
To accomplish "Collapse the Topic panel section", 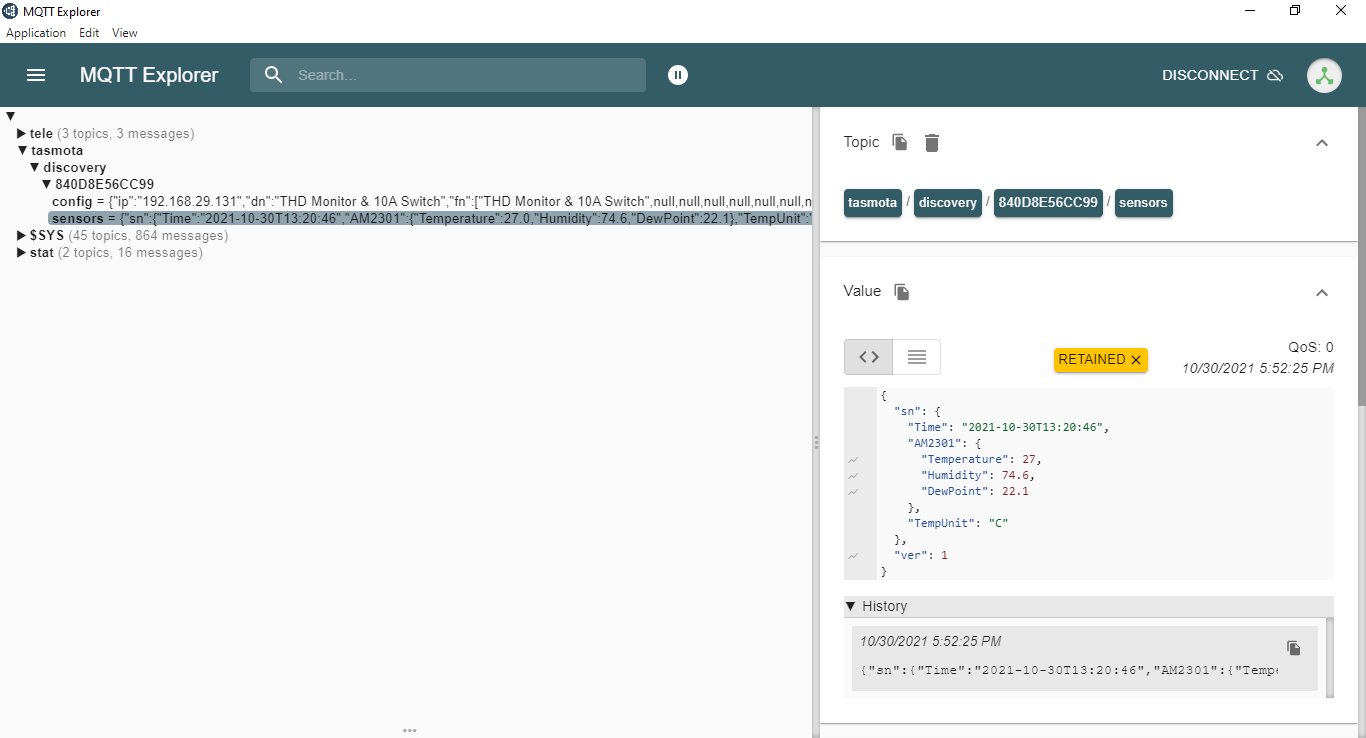I will point(1322,142).
